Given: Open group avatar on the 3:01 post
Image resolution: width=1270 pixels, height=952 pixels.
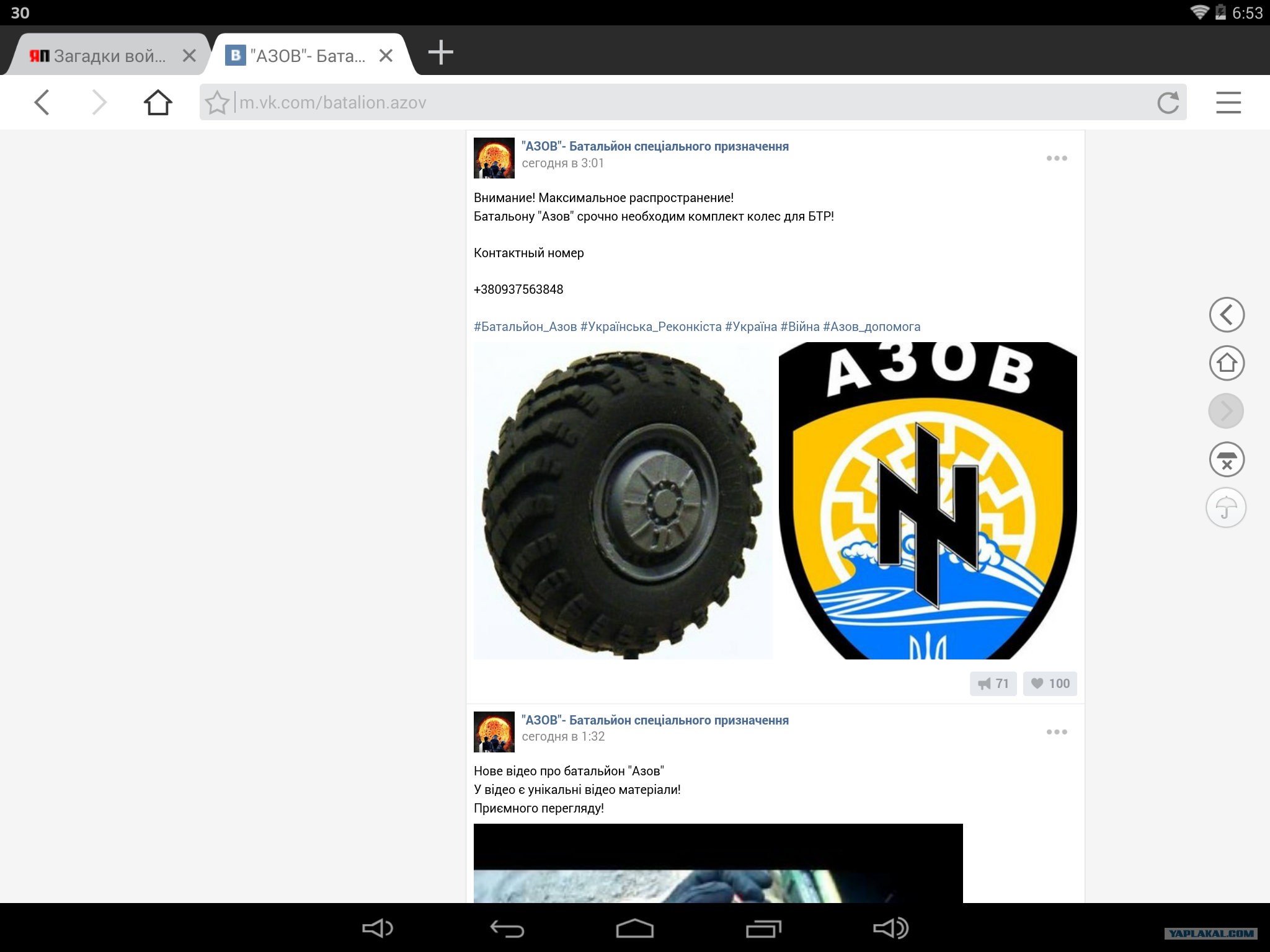Looking at the screenshot, I should point(494,158).
